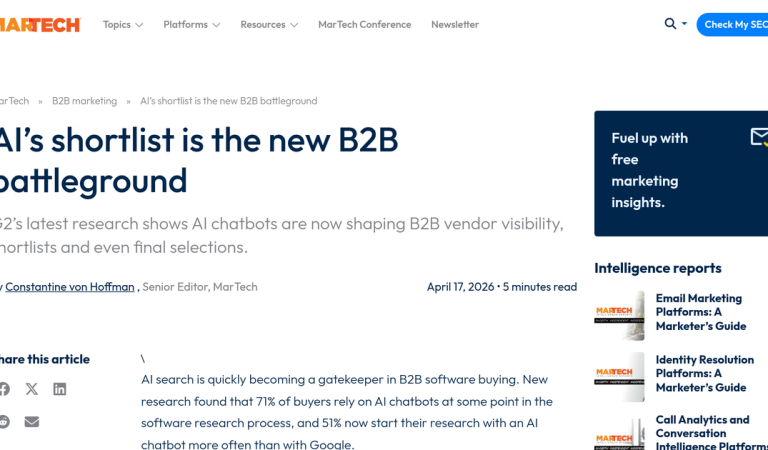
Task: Expand the Topics menu chevron
Action: click(x=139, y=25)
